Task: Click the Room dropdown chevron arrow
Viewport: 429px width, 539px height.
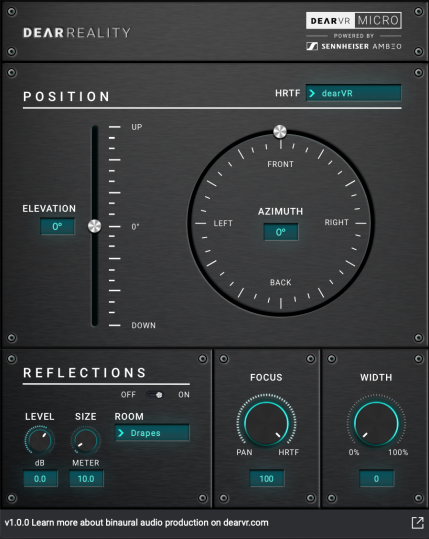Action: [x=121, y=433]
